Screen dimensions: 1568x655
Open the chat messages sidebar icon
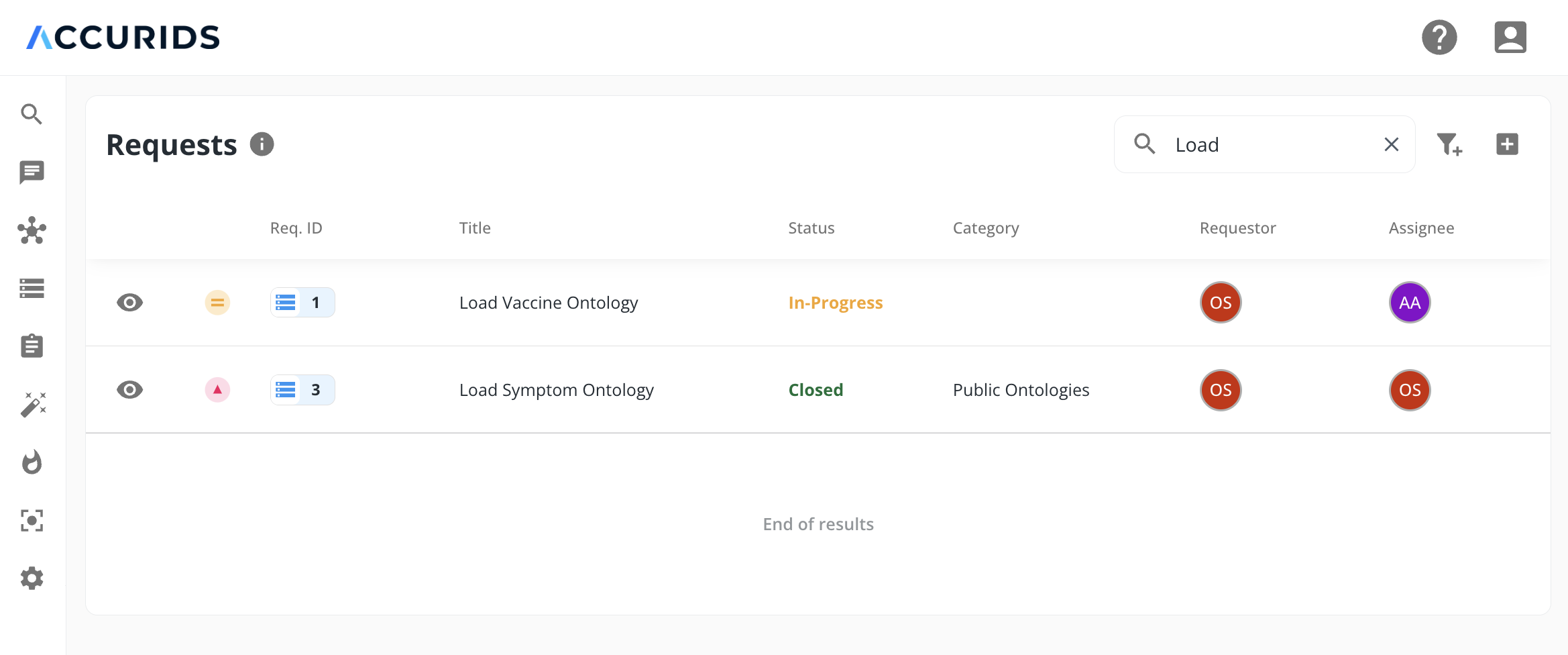(x=32, y=172)
